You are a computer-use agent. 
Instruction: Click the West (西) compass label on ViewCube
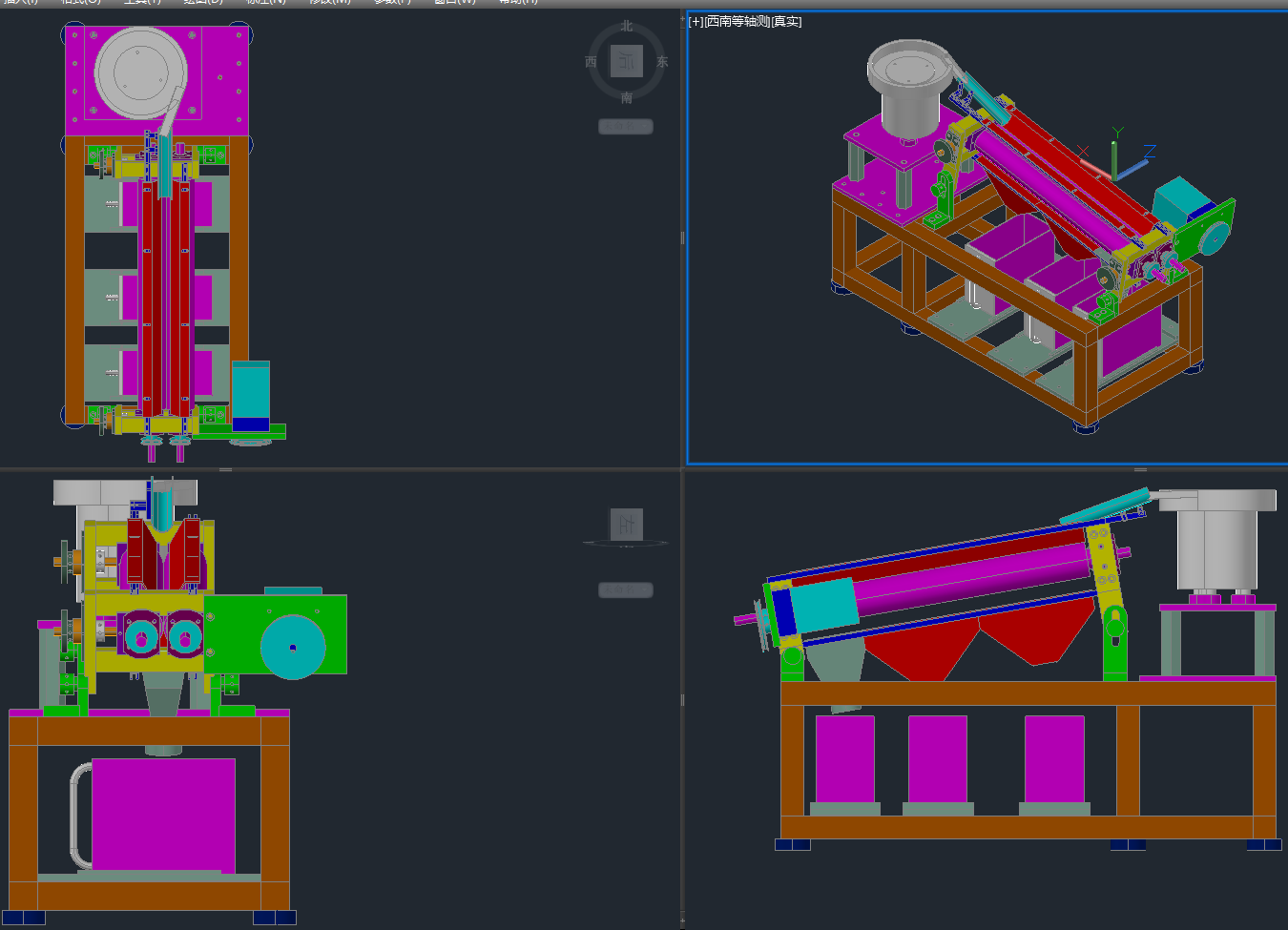coord(591,62)
